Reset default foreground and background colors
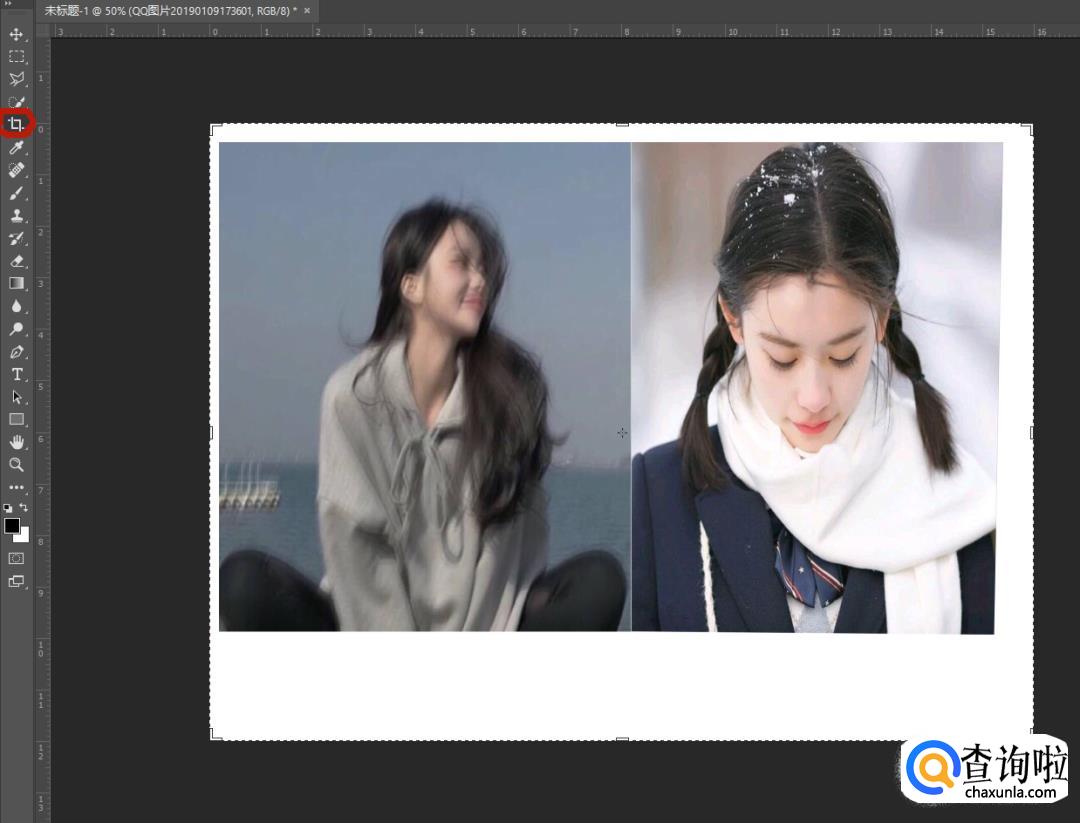The height and width of the screenshot is (823, 1080). click(8, 508)
